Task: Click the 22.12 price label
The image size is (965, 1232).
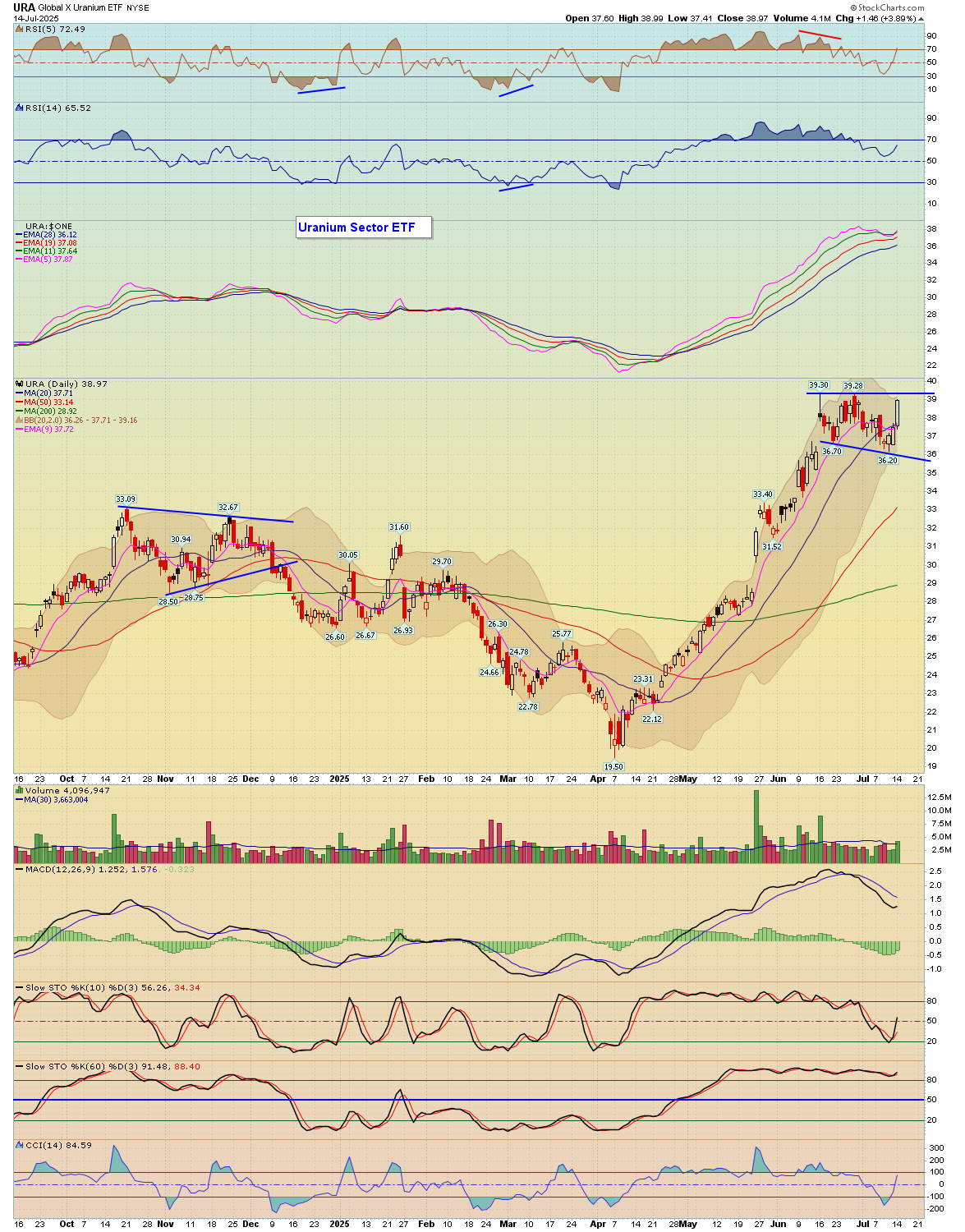Action: point(652,719)
